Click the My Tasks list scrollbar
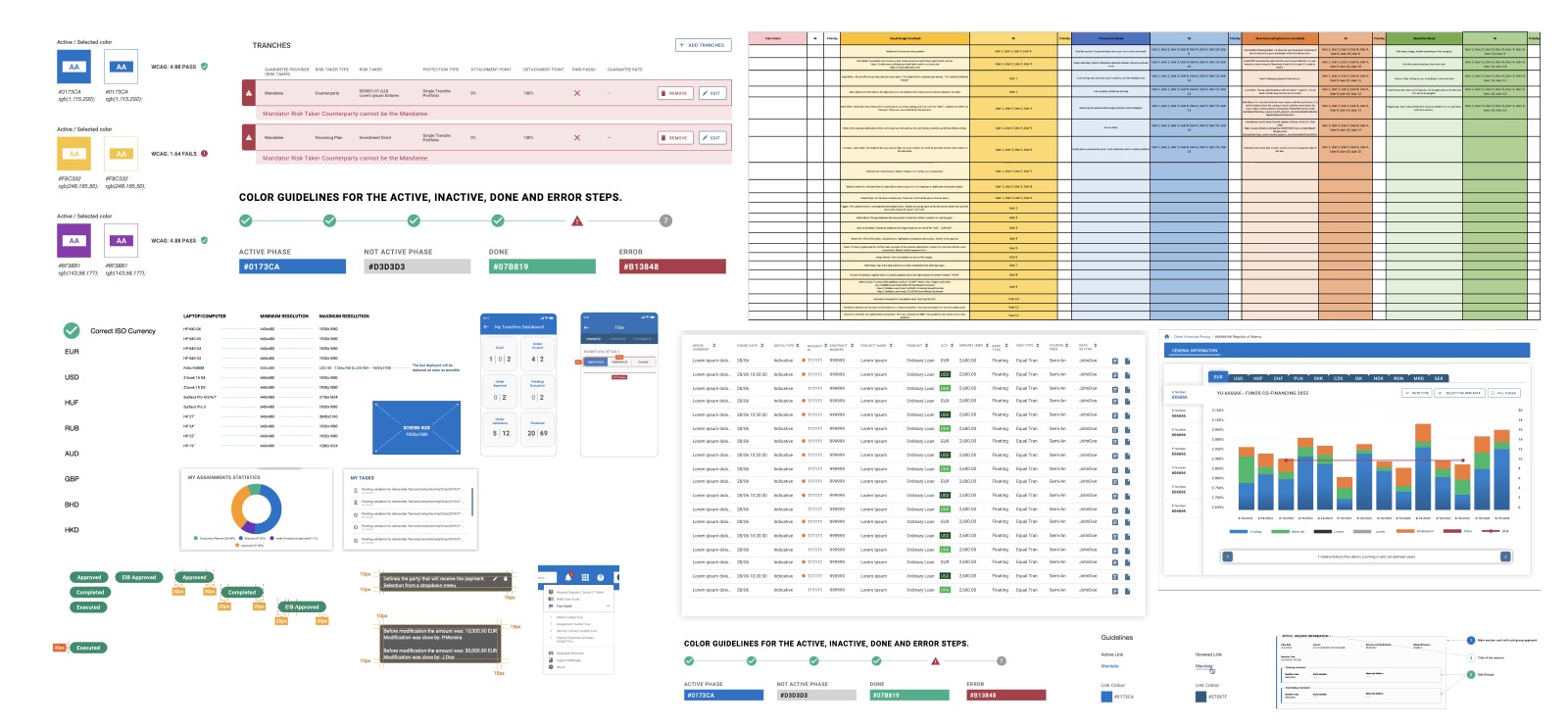 pyautogui.click(x=474, y=500)
